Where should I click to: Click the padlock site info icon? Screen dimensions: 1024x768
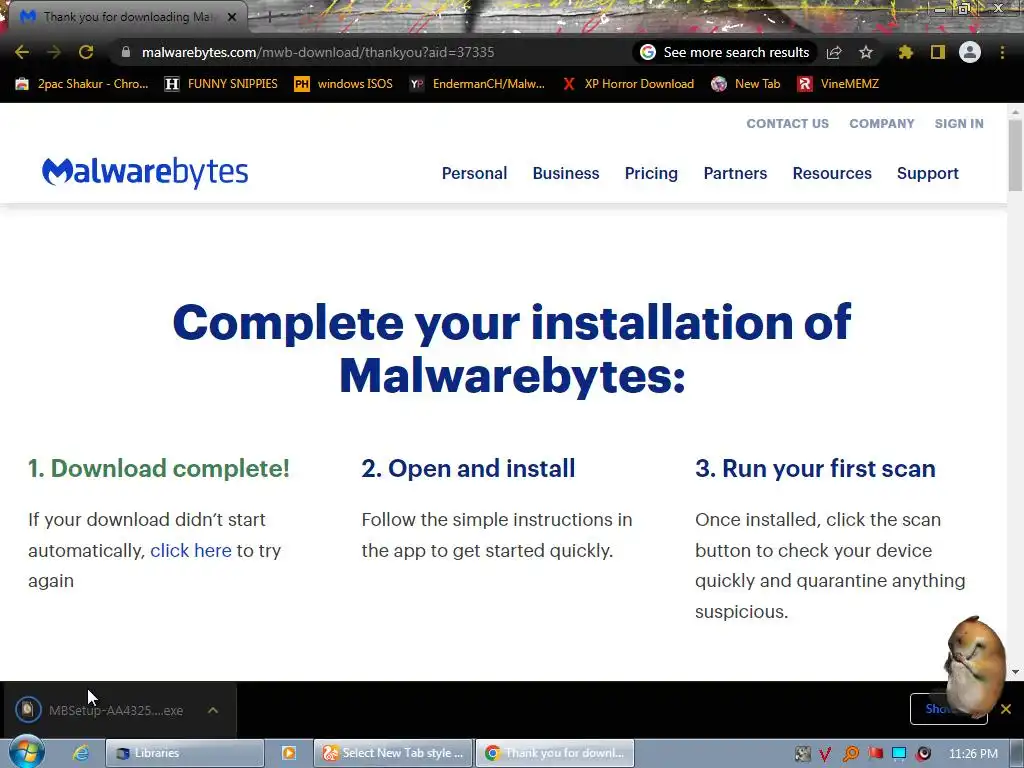coord(126,52)
